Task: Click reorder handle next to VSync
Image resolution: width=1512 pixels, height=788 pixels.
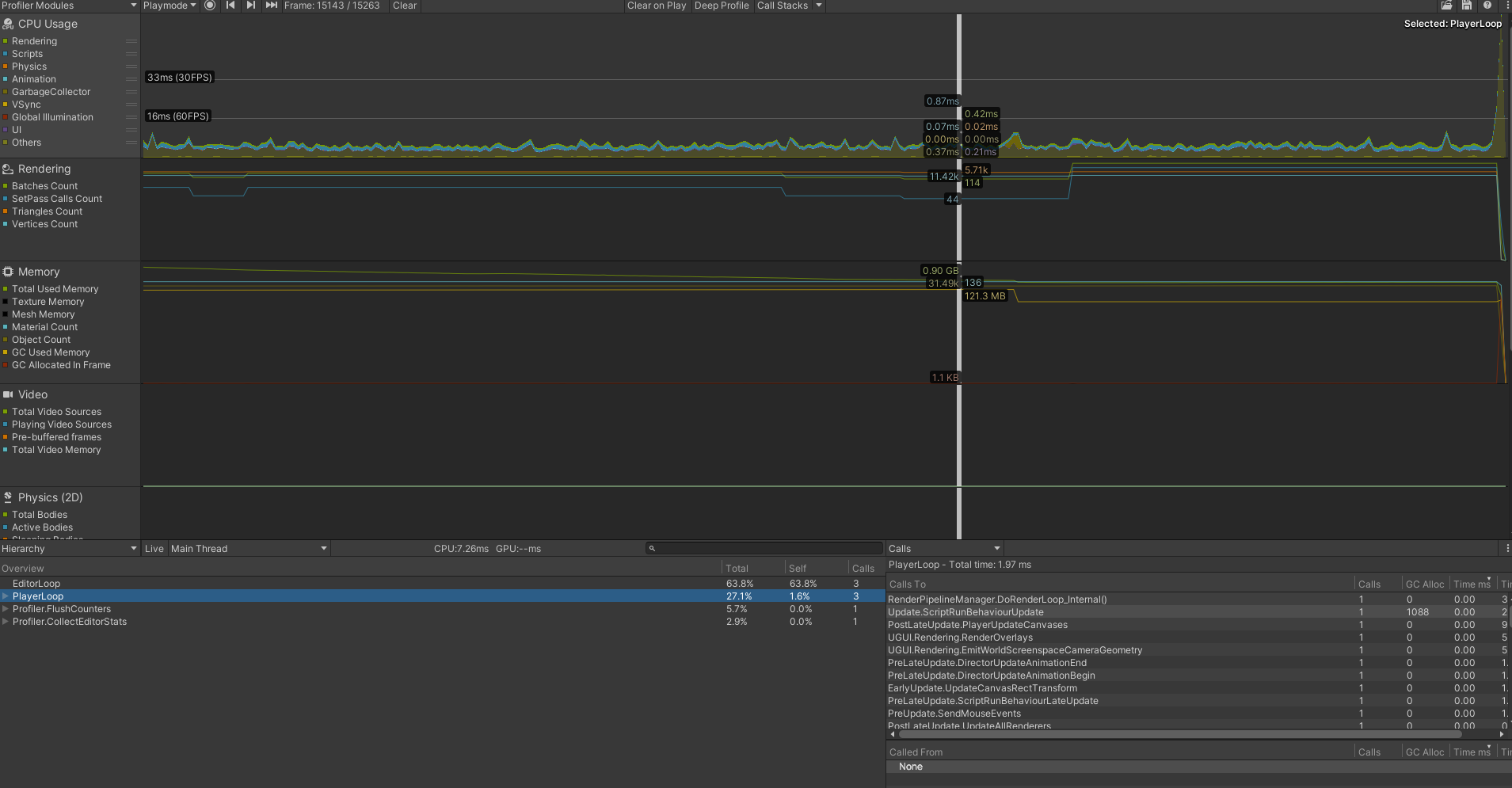Action: coord(131,105)
